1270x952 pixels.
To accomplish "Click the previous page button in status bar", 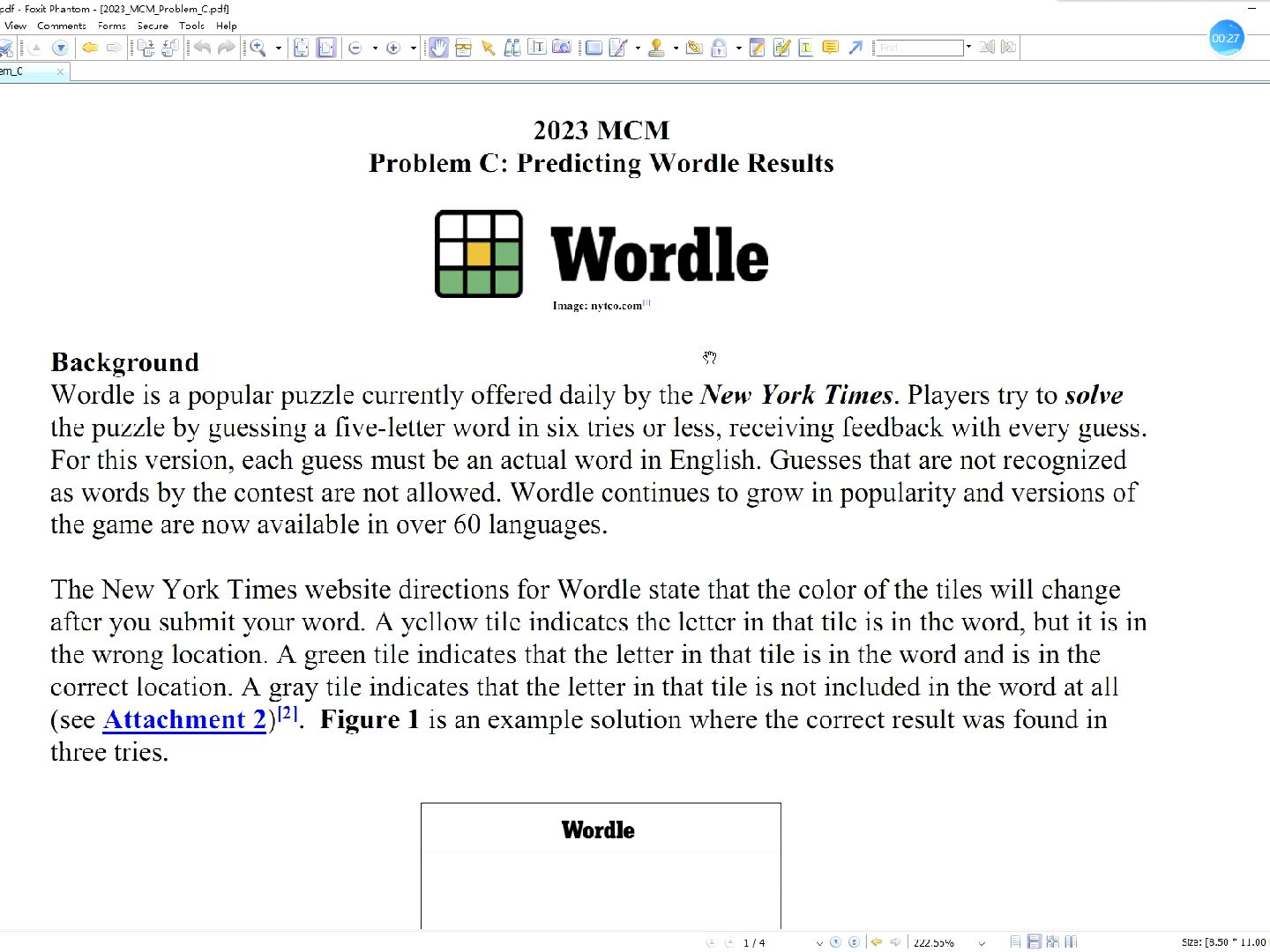I will coord(728,942).
